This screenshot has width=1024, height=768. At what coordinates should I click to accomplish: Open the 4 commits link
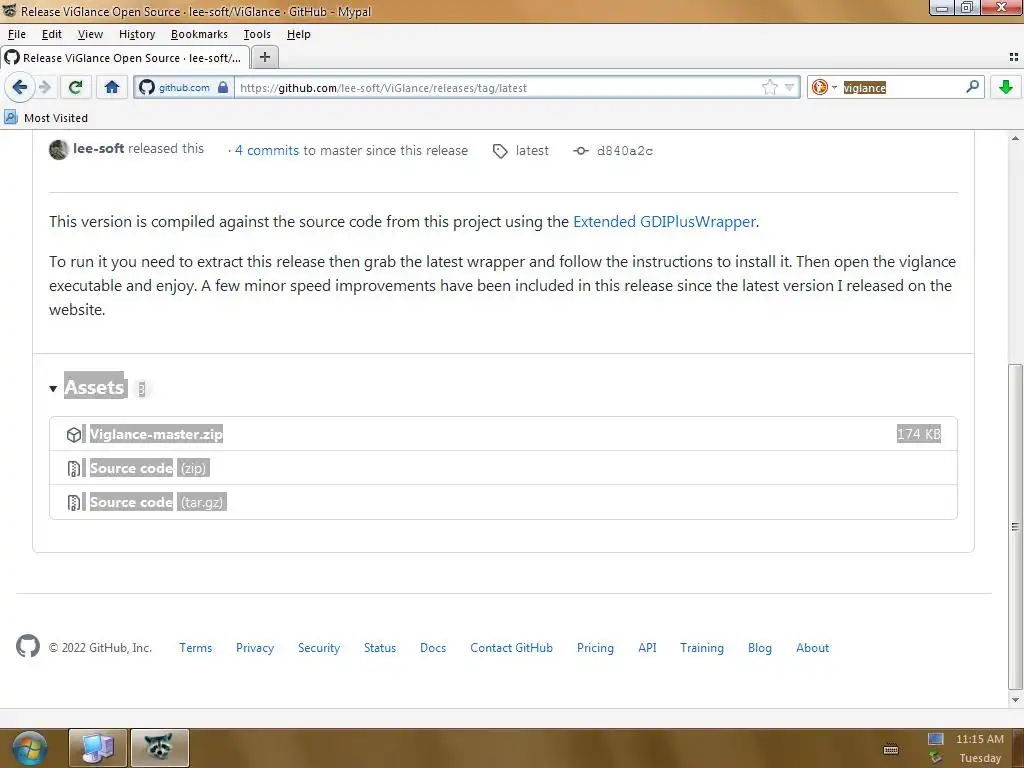pyautogui.click(x=266, y=150)
